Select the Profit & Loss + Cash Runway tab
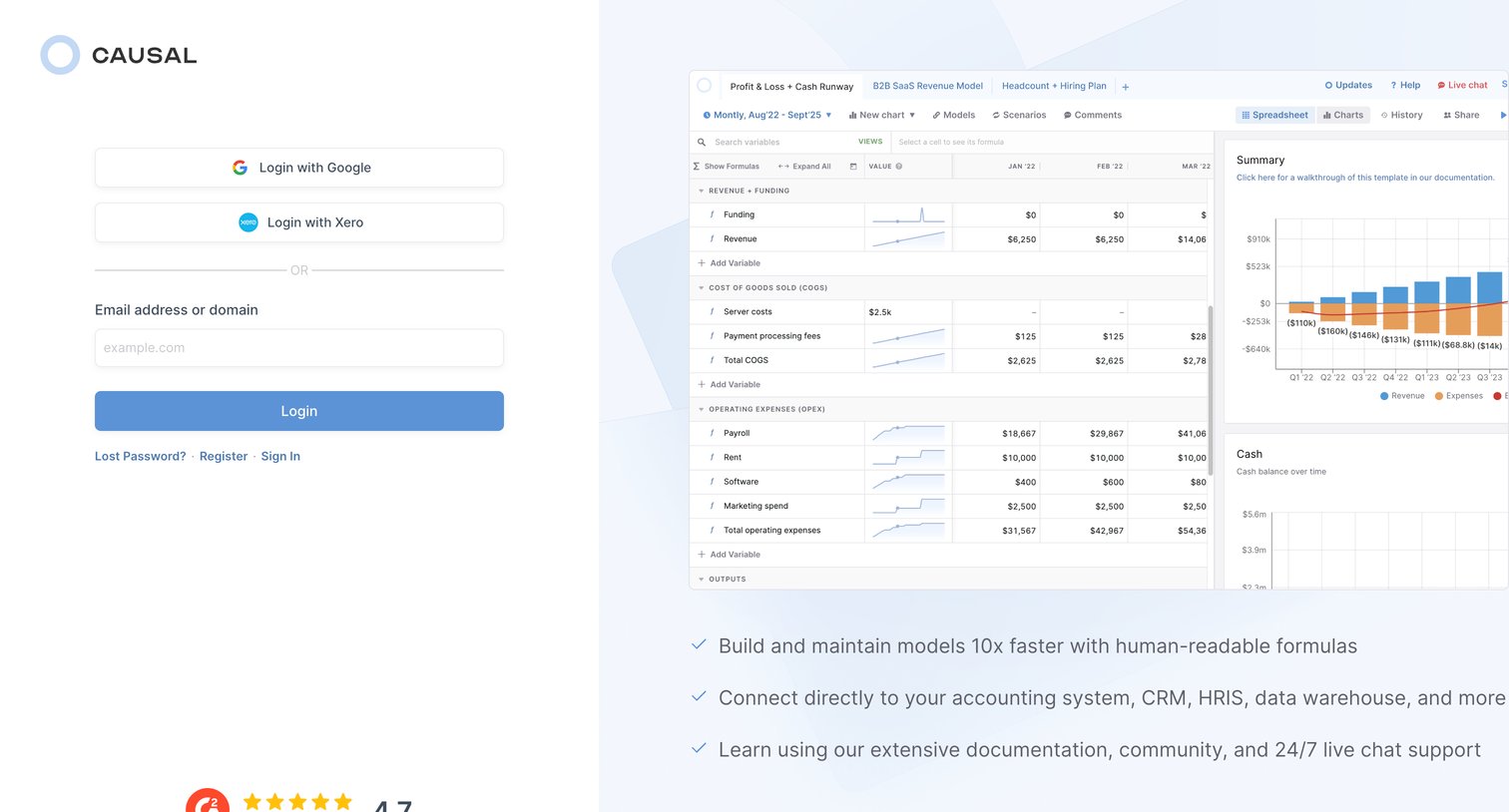The image size is (1509, 812). 791,87
